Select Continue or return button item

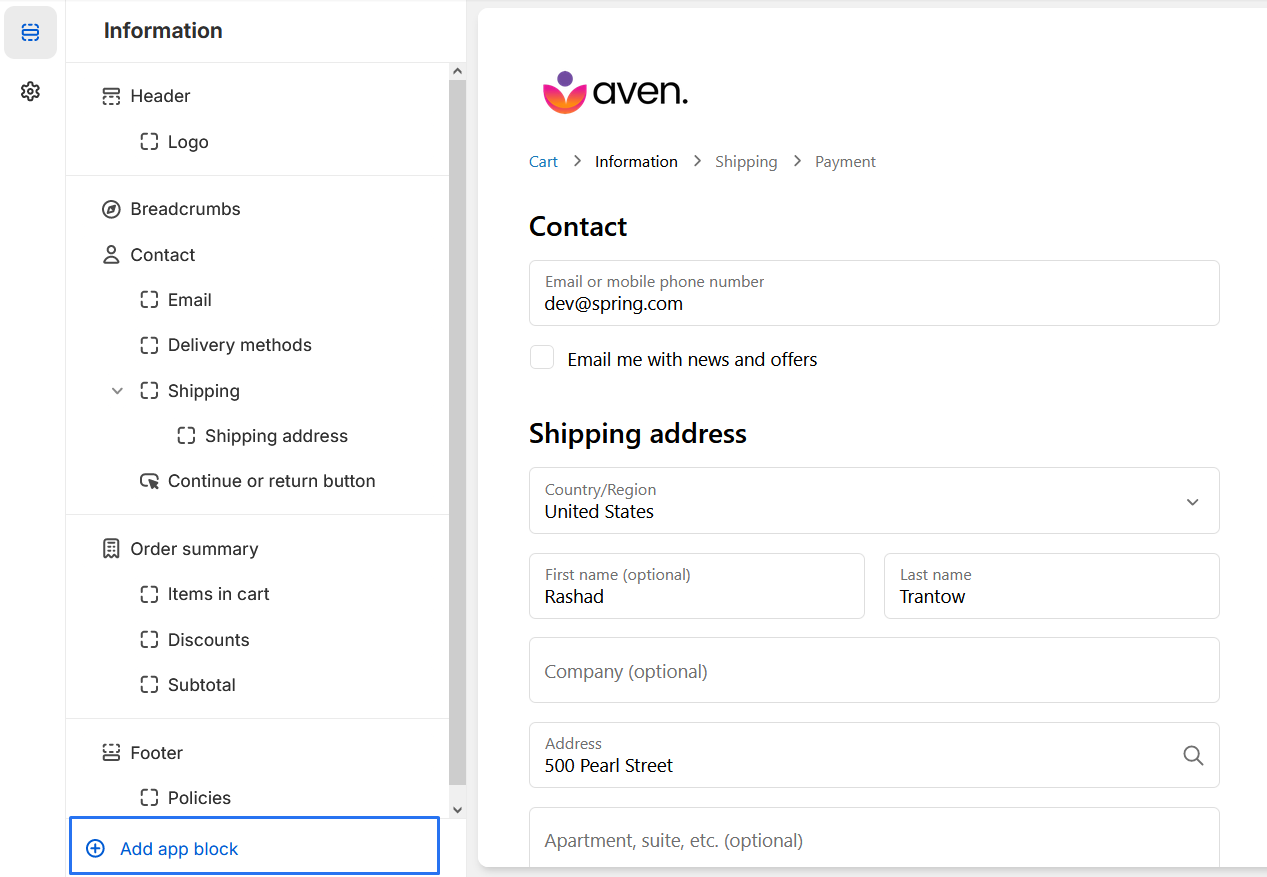(x=271, y=481)
